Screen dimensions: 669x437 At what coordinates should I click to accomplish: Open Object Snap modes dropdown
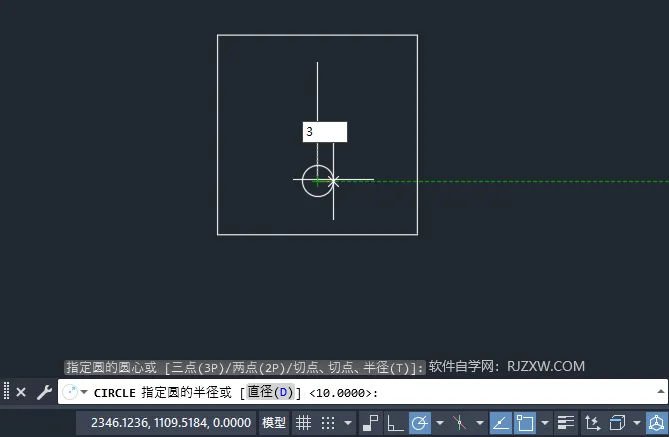pos(545,423)
